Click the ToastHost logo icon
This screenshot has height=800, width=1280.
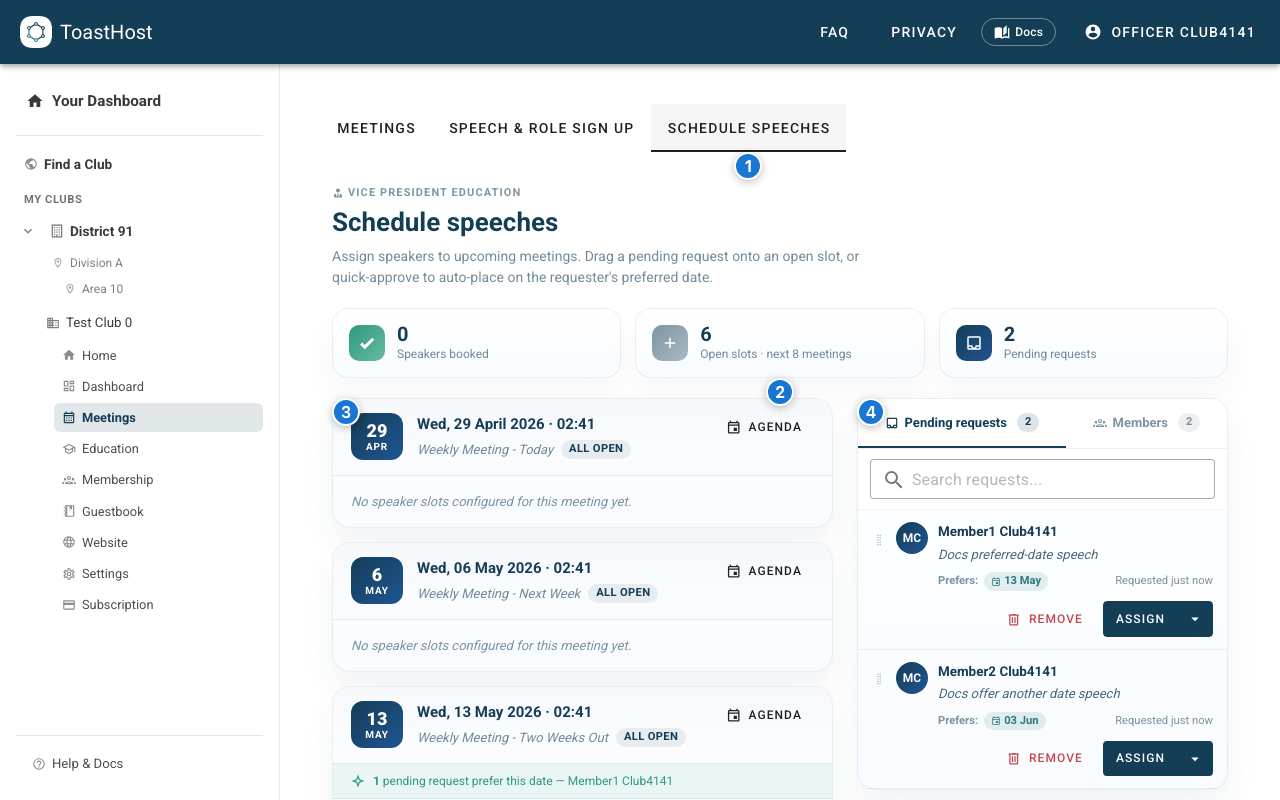pyautogui.click(x=36, y=32)
